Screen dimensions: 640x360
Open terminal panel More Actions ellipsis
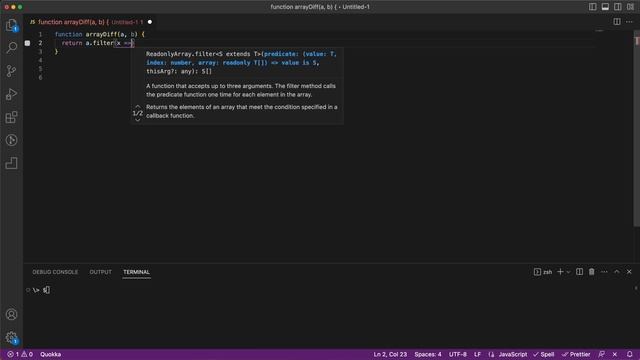pyautogui.click(x=604, y=272)
